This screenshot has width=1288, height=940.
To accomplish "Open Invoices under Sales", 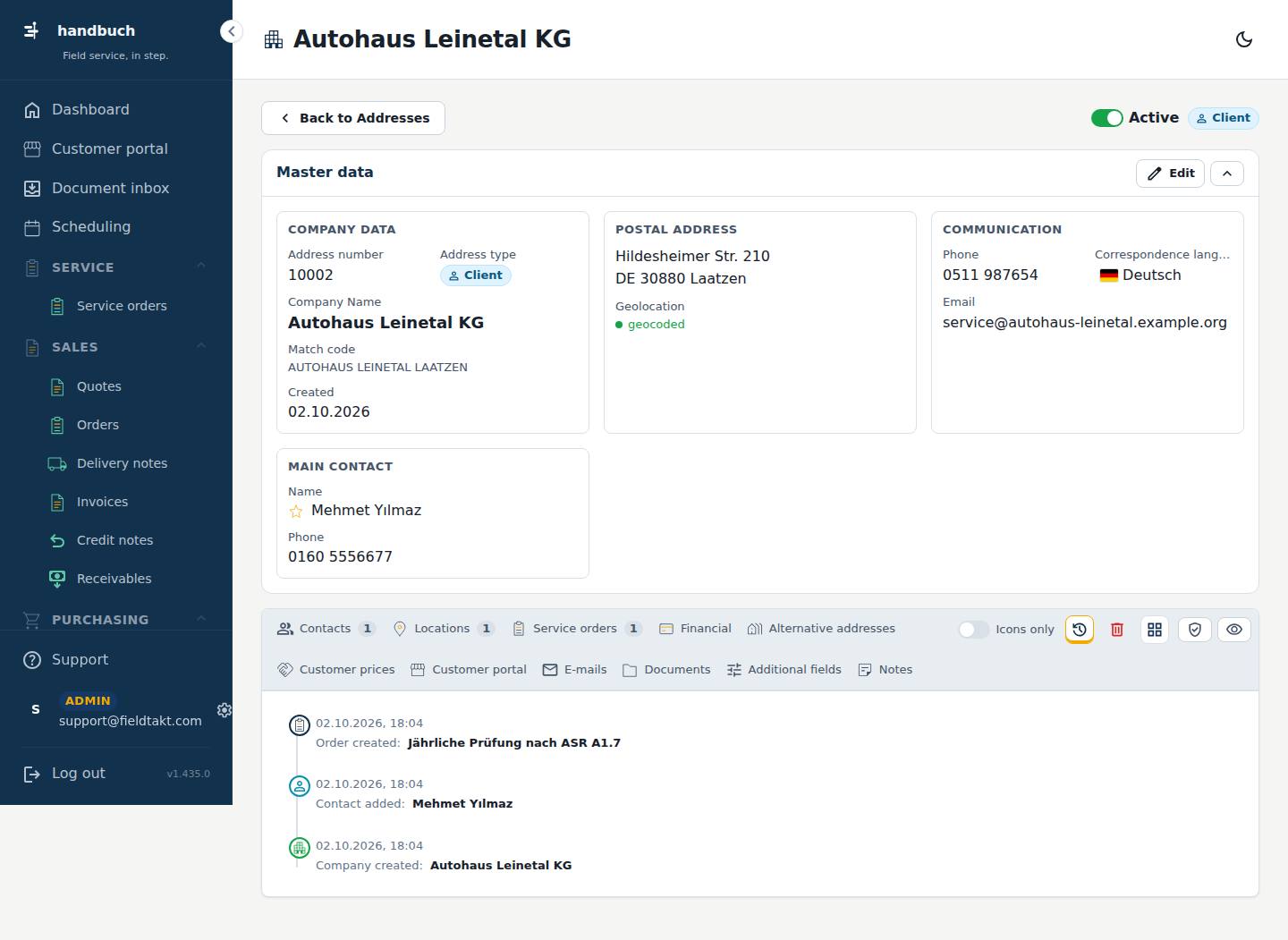I will (116, 503).
